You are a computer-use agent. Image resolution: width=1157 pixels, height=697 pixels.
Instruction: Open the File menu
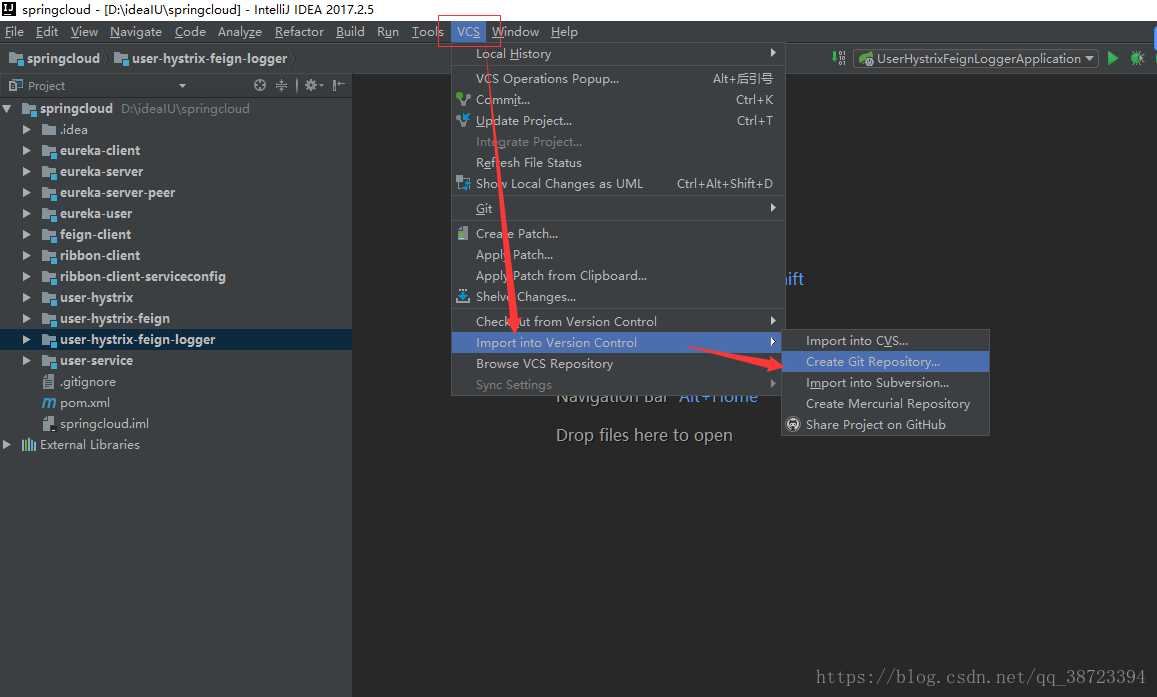point(14,32)
